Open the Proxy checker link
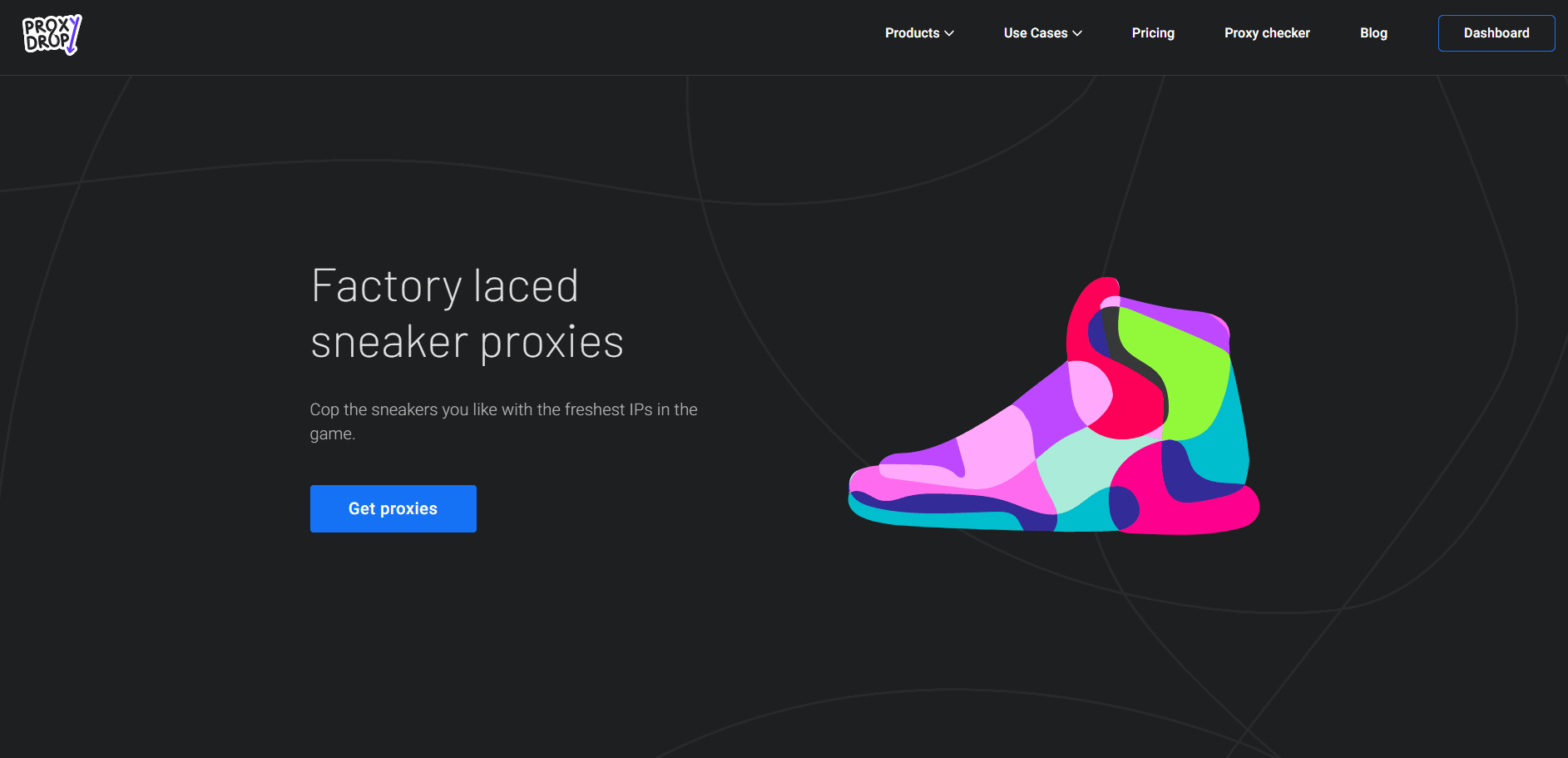Image resolution: width=1568 pixels, height=758 pixels. pyautogui.click(x=1267, y=33)
